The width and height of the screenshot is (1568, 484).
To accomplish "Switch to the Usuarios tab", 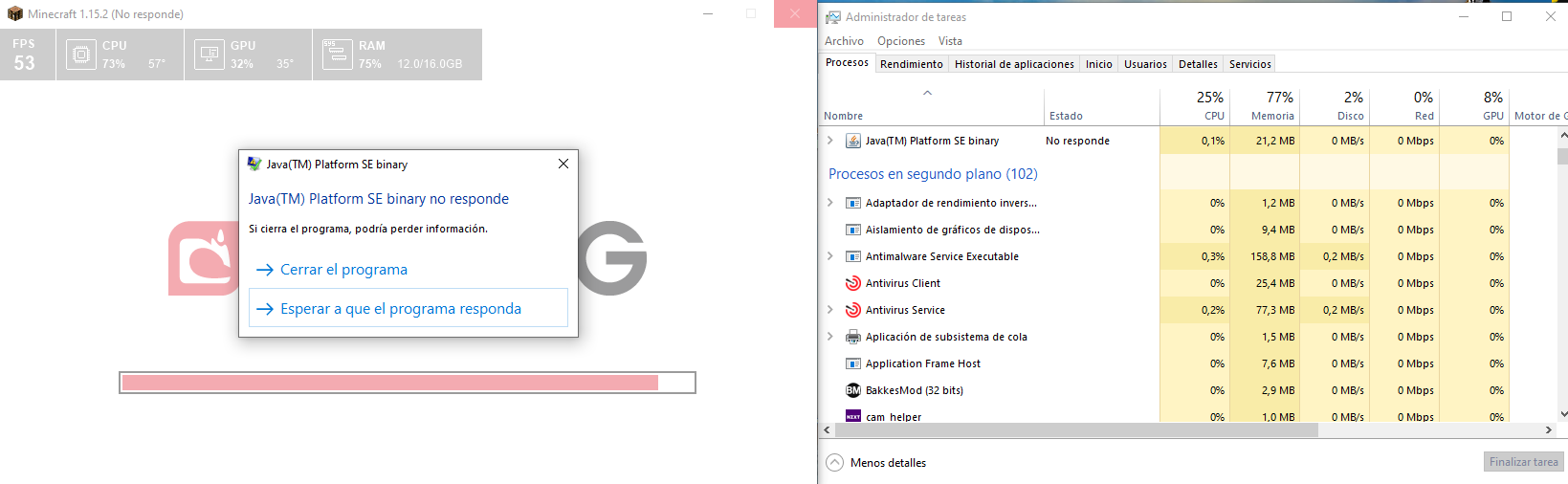I will coord(1145,64).
